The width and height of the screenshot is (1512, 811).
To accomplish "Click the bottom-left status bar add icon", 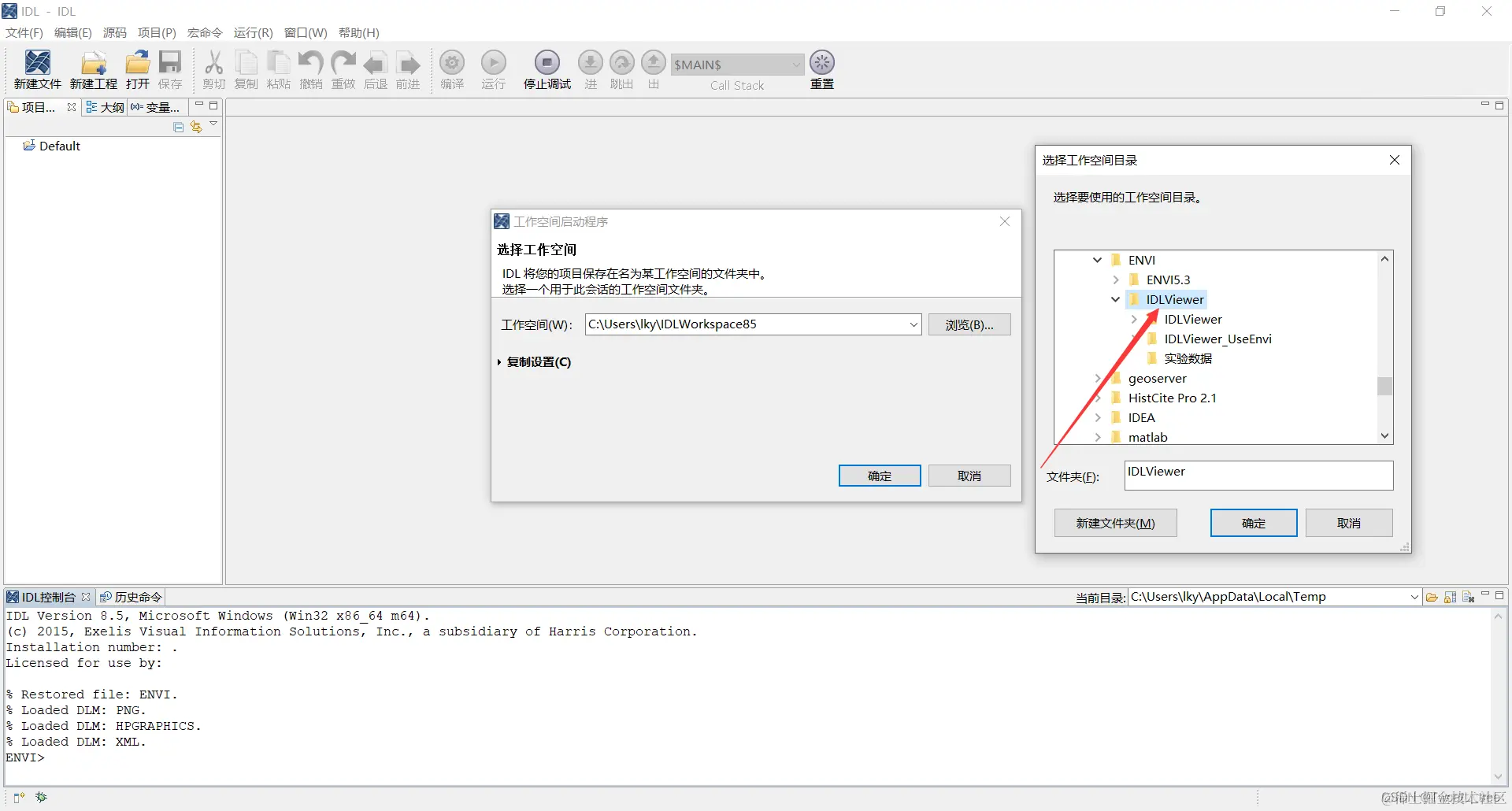I will click(20, 798).
